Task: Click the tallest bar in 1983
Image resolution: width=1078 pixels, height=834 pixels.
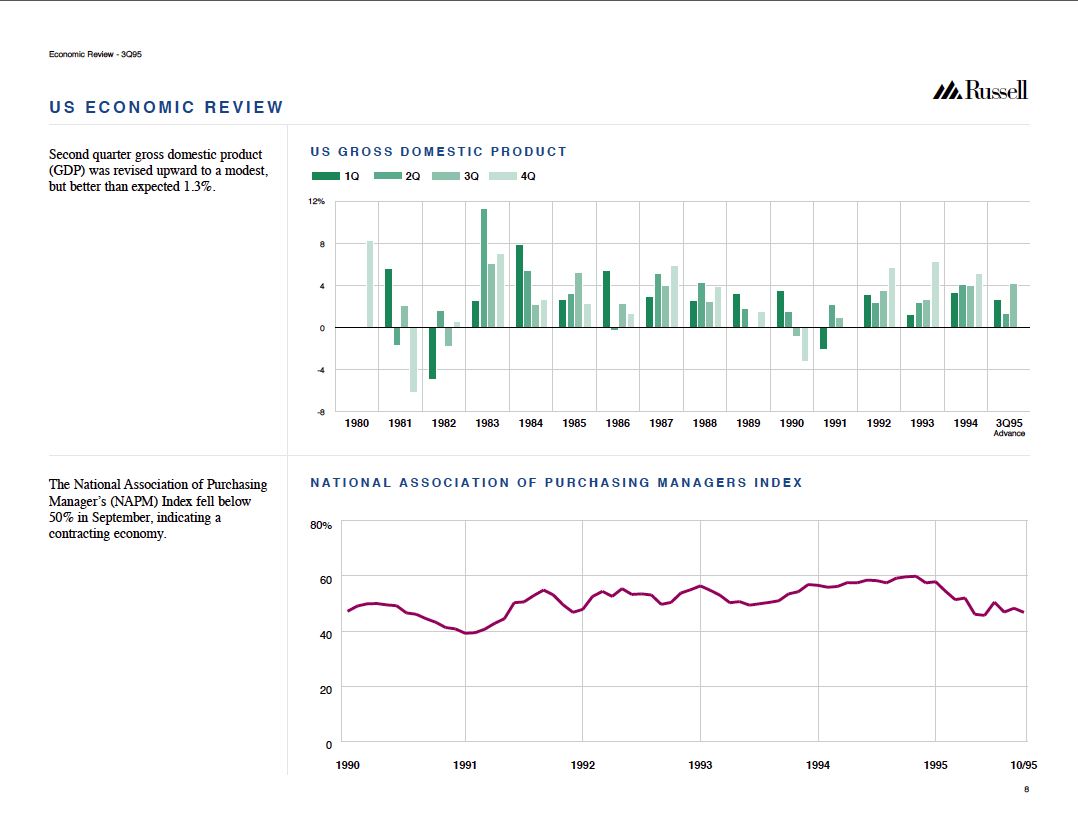Action: [x=484, y=268]
